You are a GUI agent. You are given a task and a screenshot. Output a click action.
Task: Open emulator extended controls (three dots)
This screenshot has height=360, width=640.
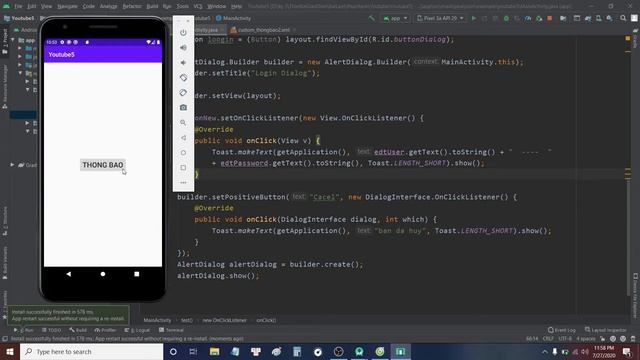183,182
